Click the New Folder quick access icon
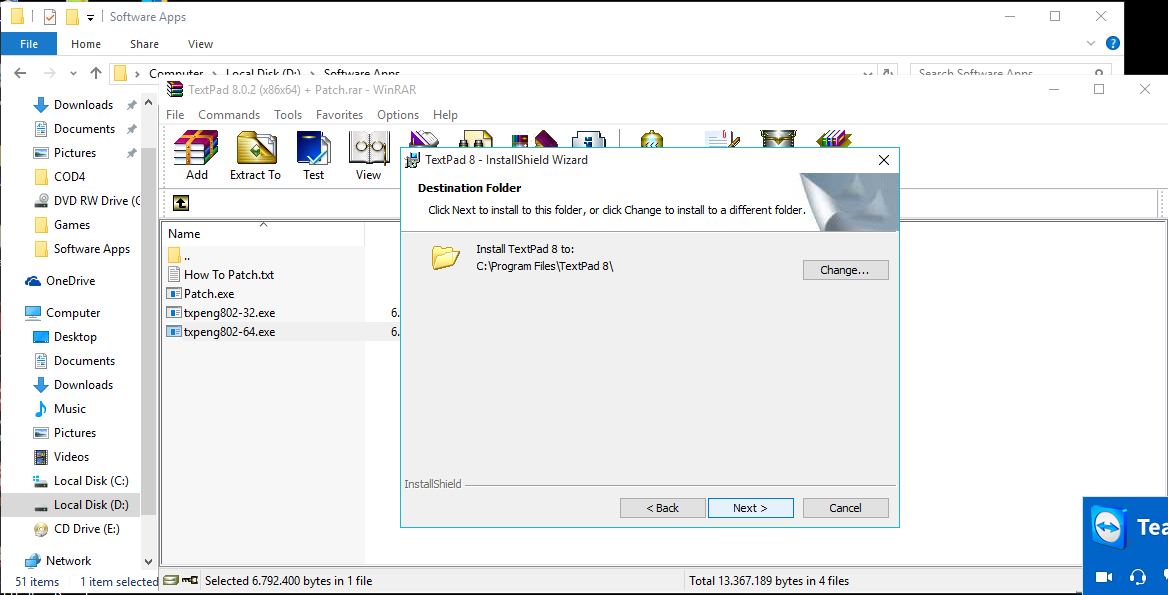This screenshot has width=1168, height=595. [x=72, y=16]
